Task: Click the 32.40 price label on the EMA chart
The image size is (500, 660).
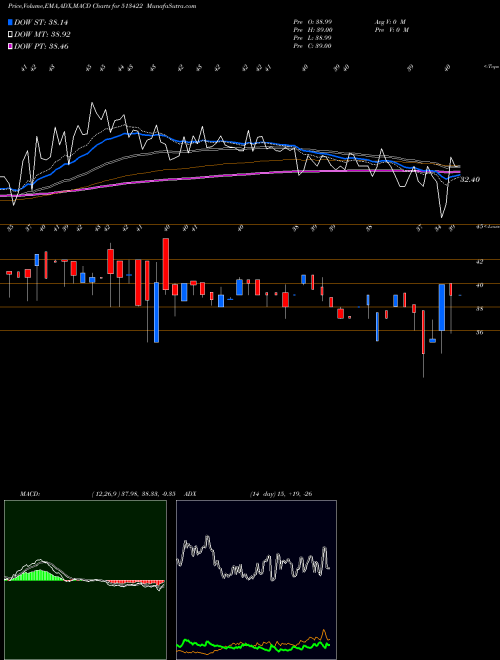Action: click(470, 180)
